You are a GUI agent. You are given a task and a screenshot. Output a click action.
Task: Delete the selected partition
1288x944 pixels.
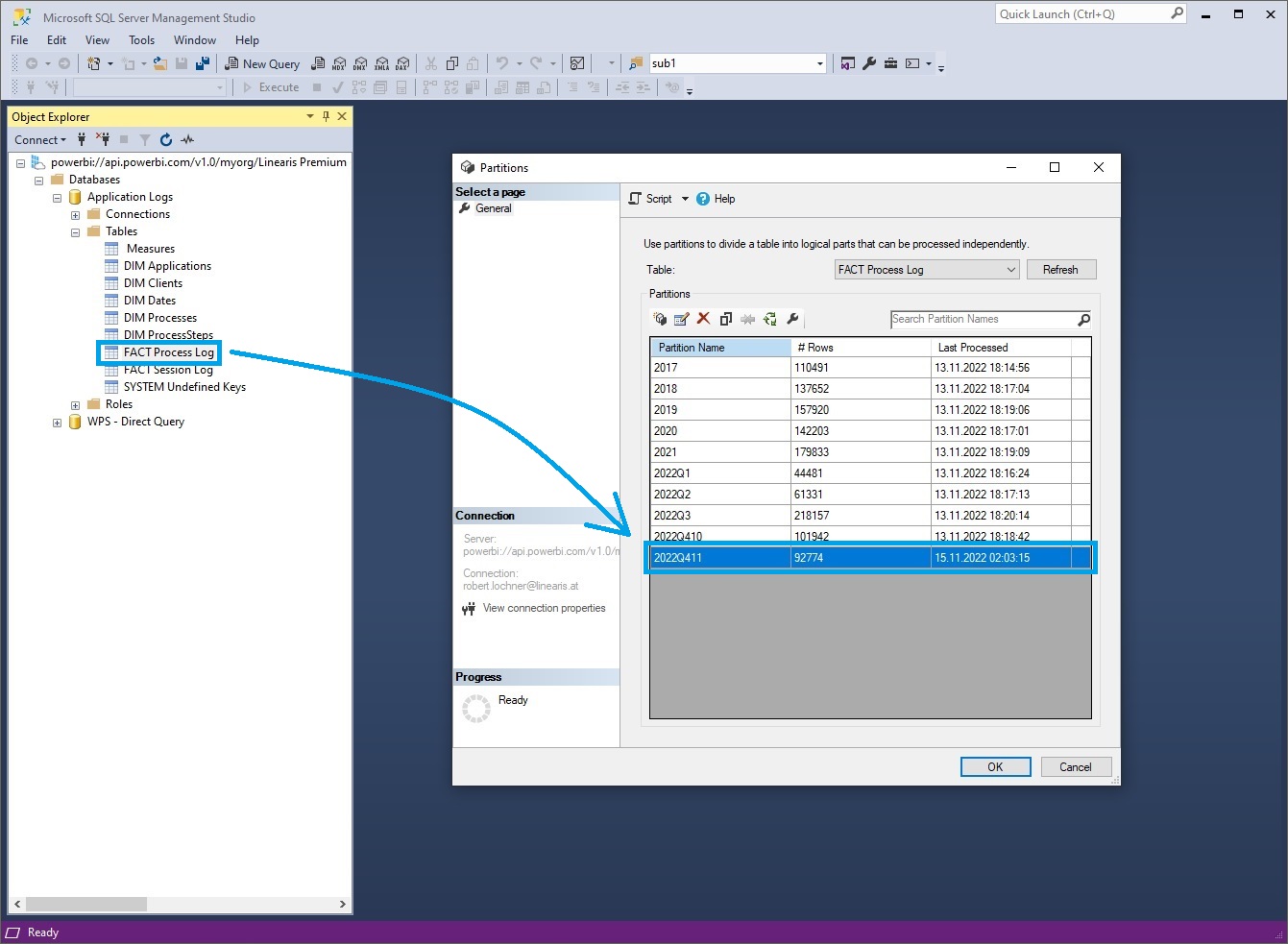click(x=704, y=318)
